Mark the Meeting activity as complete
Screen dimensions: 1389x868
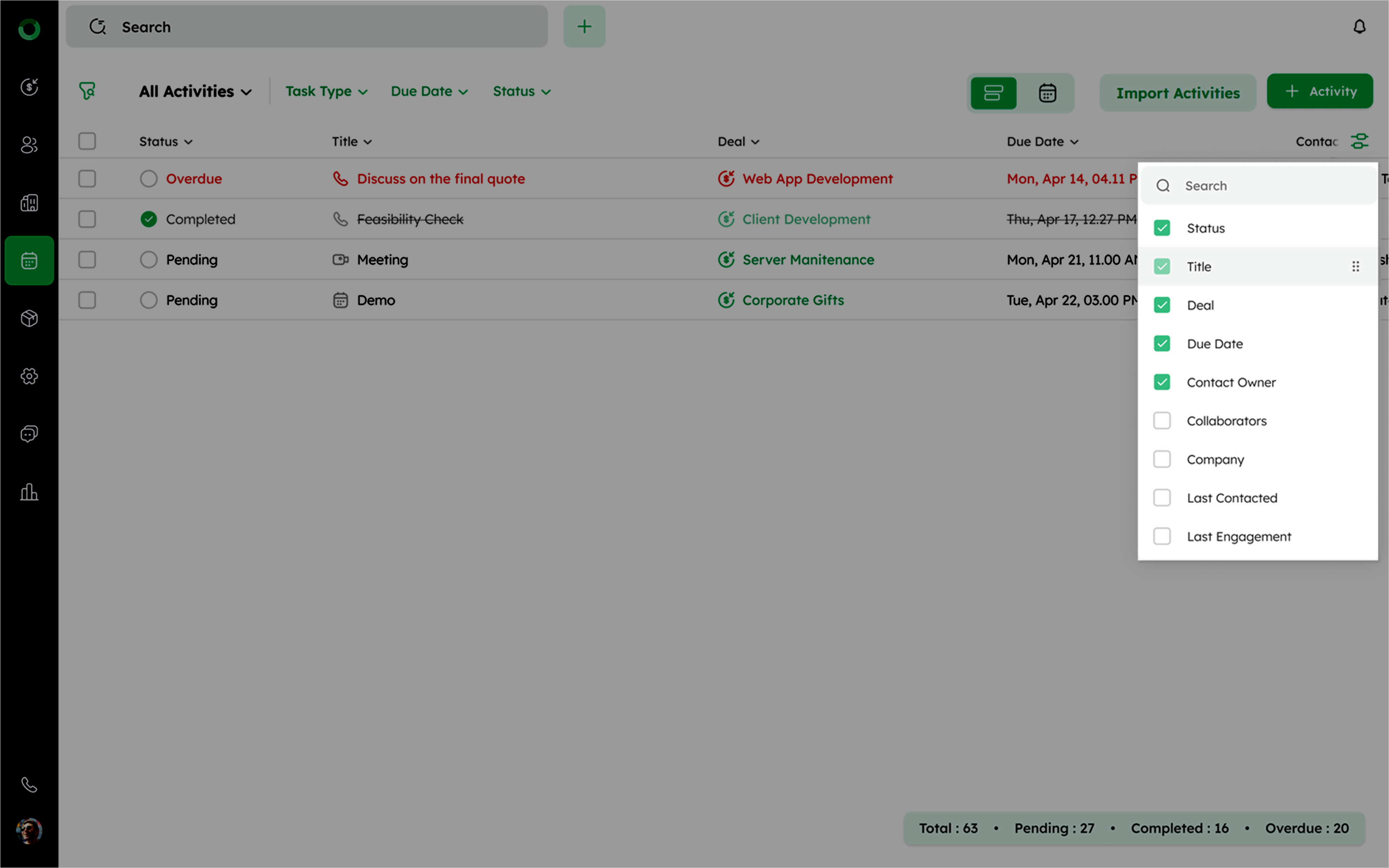[148, 259]
